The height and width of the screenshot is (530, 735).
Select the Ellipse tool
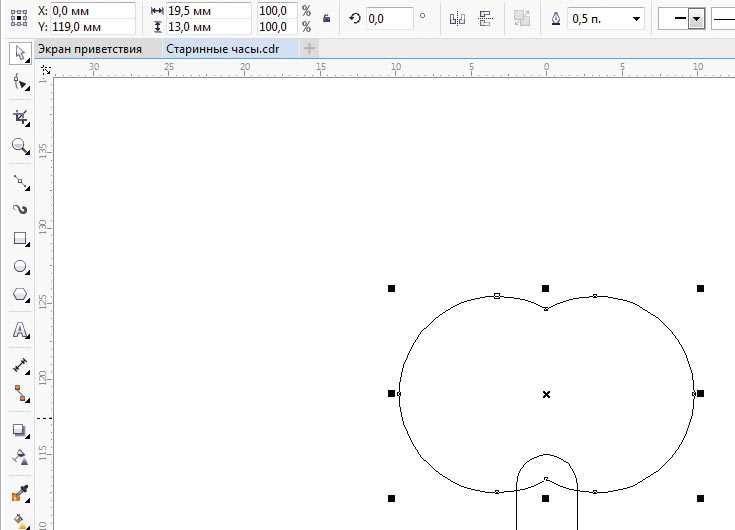point(19,267)
